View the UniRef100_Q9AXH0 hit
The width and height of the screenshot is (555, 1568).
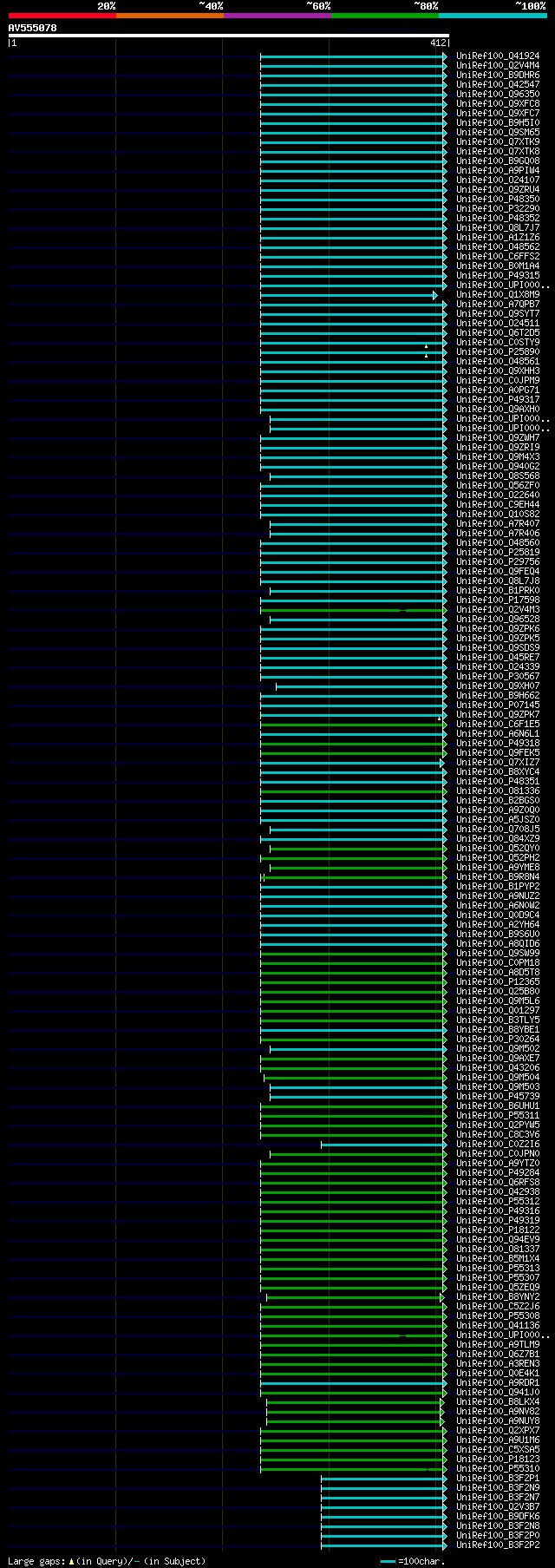(498, 410)
